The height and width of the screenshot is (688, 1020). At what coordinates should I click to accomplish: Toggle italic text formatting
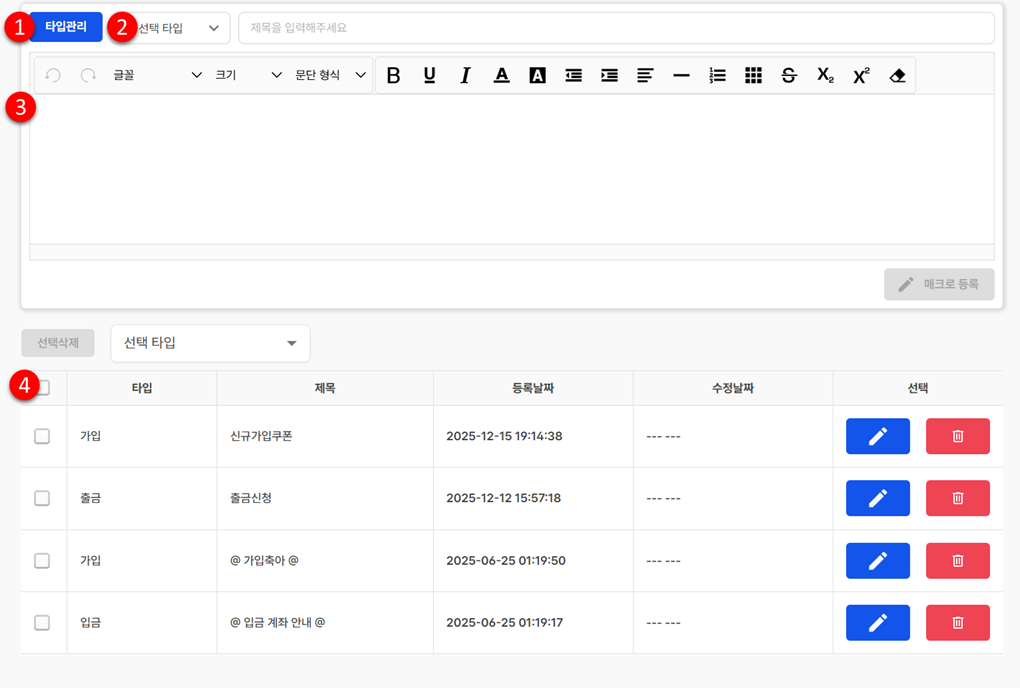click(x=465, y=76)
